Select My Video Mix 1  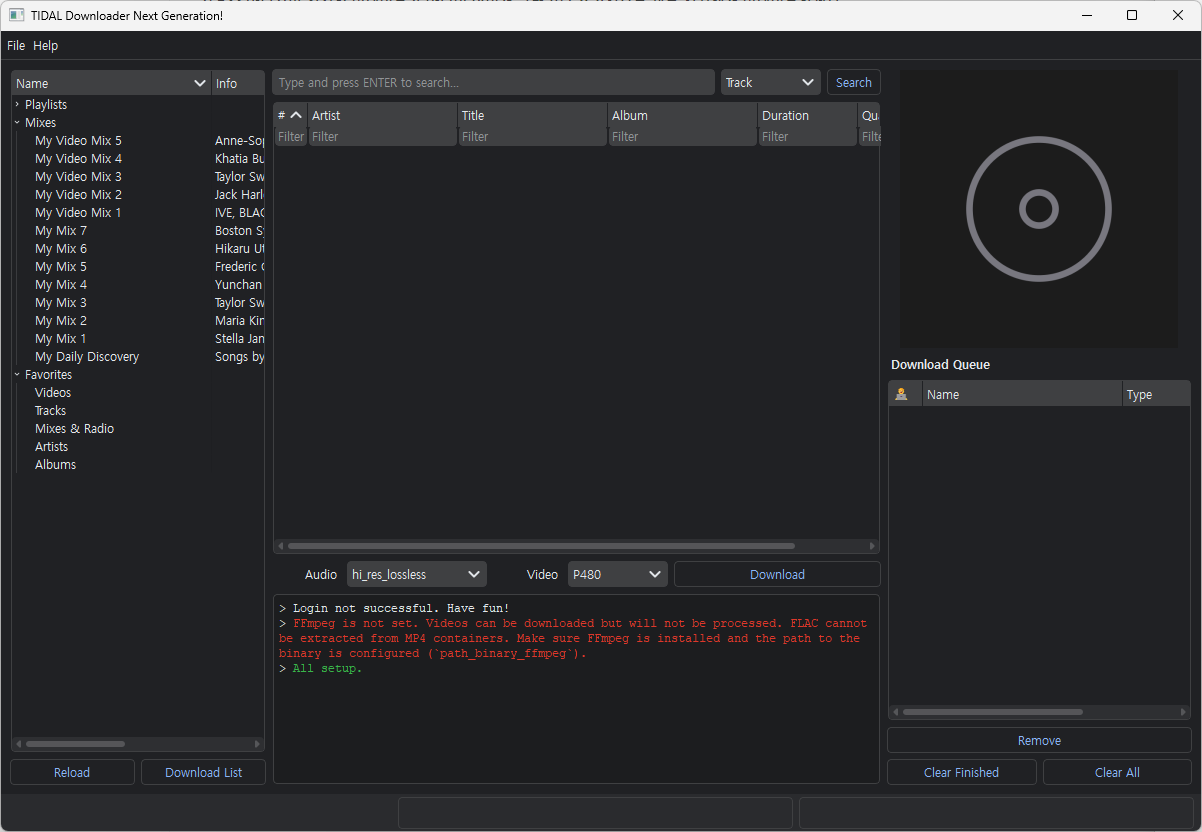pos(78,212)
